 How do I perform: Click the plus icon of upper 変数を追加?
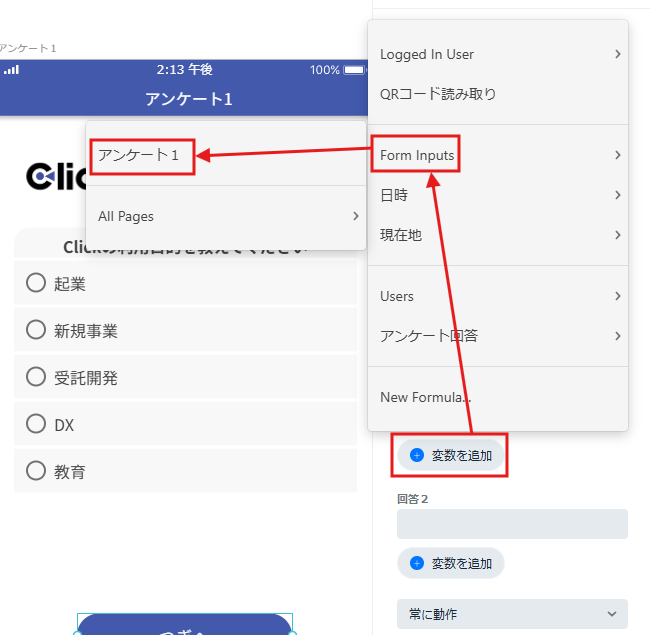coord(417,455)
